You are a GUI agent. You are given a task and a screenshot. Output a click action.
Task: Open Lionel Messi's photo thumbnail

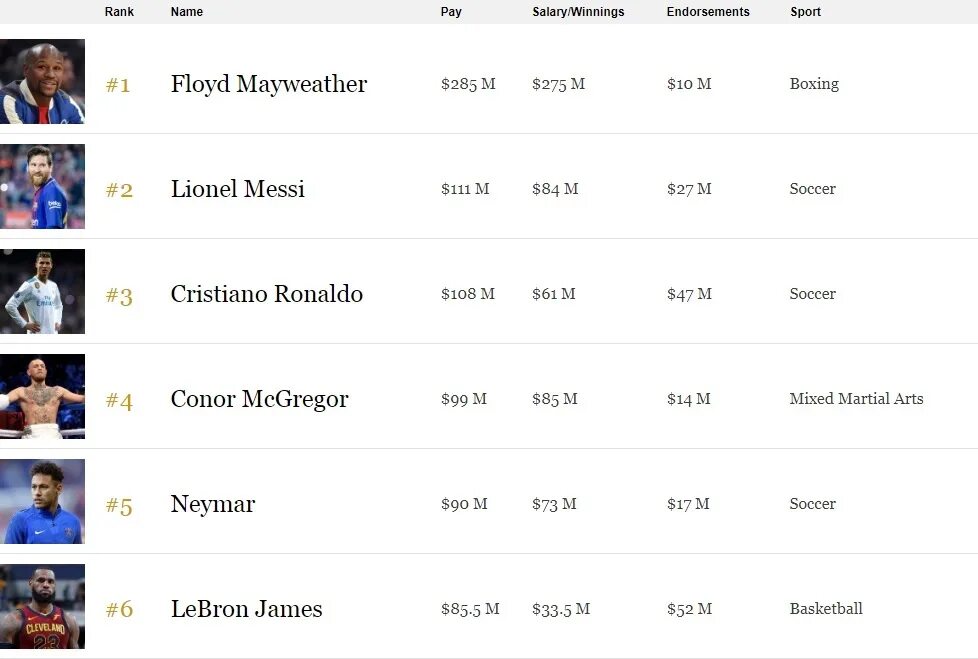tap(42, 186)
